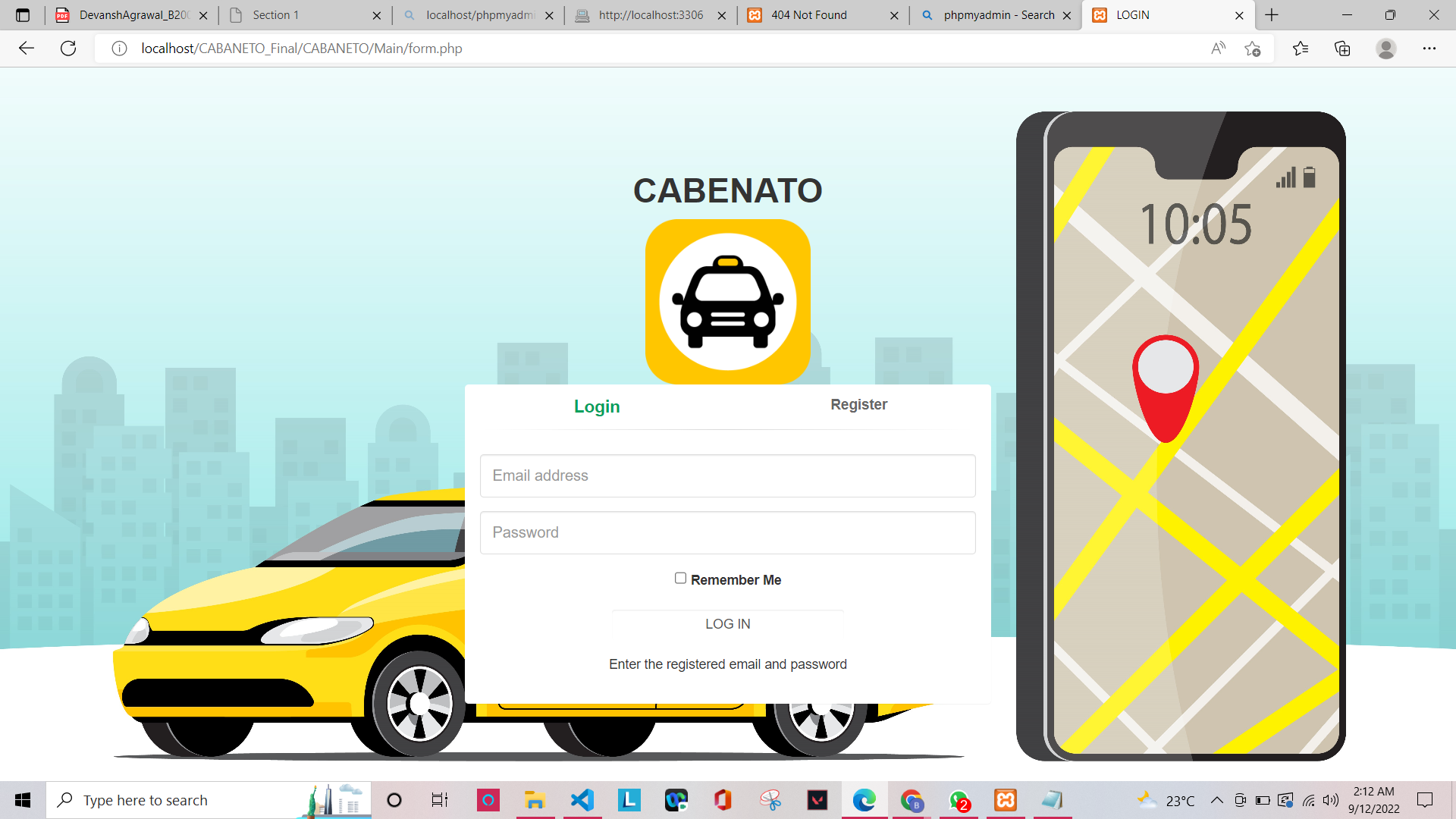The image size is (1456, 819).
Task: Click the browser back arrow
Action: [27, 48]
